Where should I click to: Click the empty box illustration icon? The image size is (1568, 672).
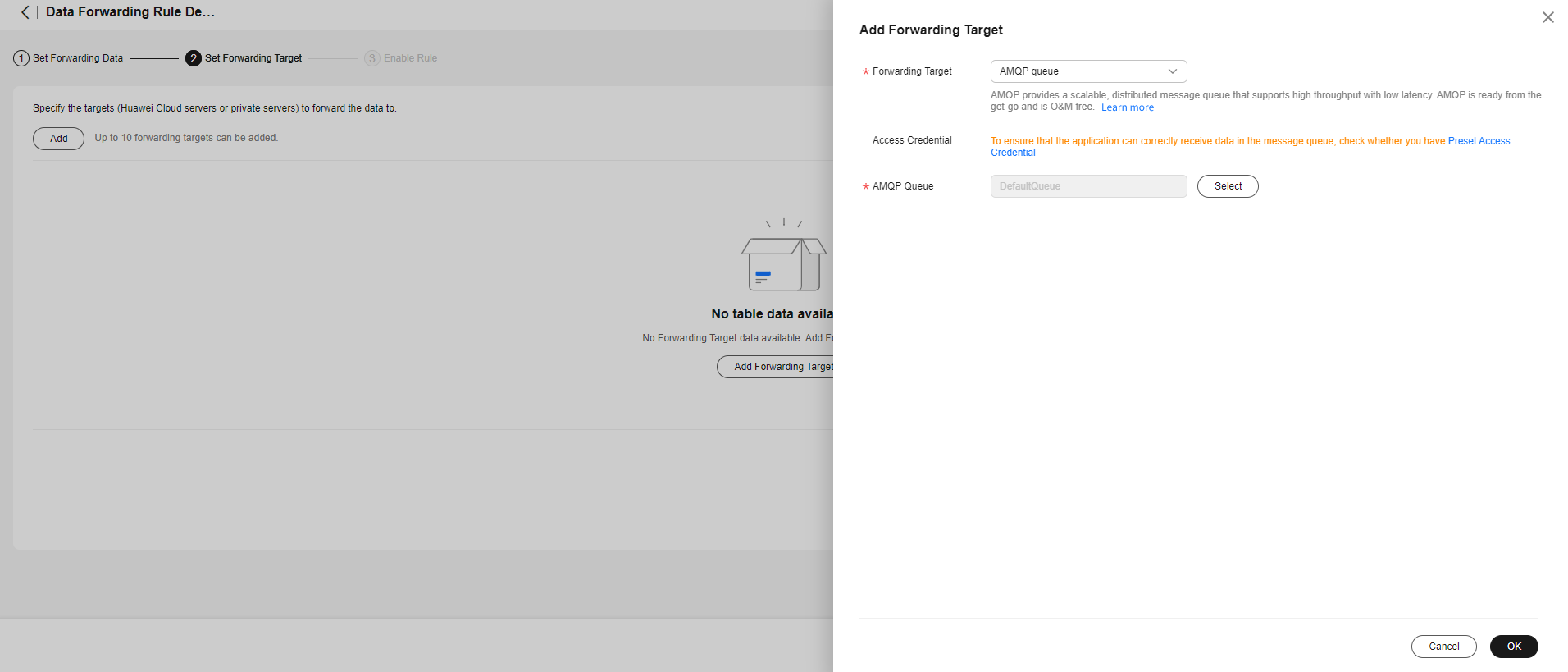coord(784,255)
